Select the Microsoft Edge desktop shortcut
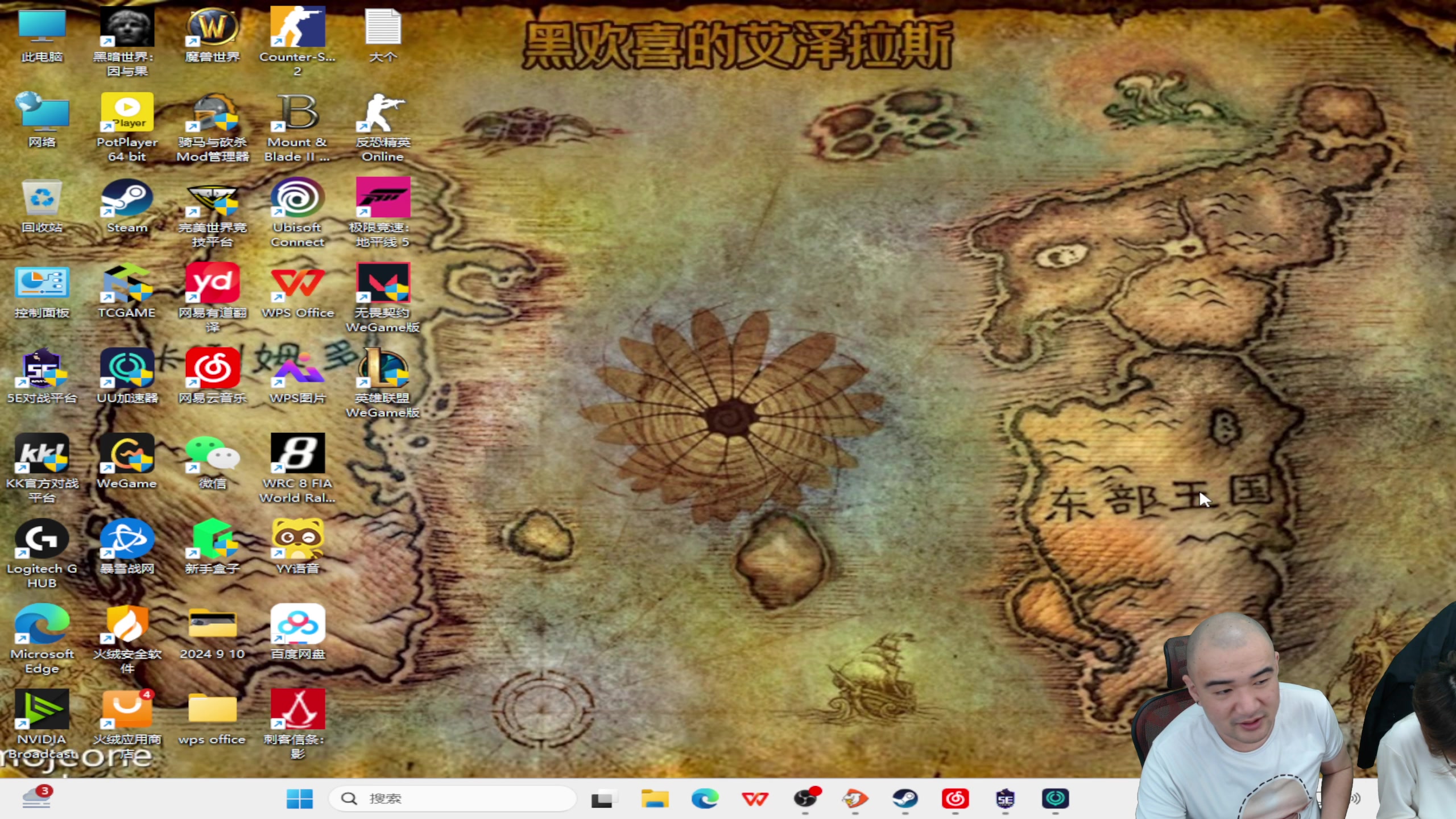The height and width of the screenshot is (819, 1456). [x=42, y=638]
